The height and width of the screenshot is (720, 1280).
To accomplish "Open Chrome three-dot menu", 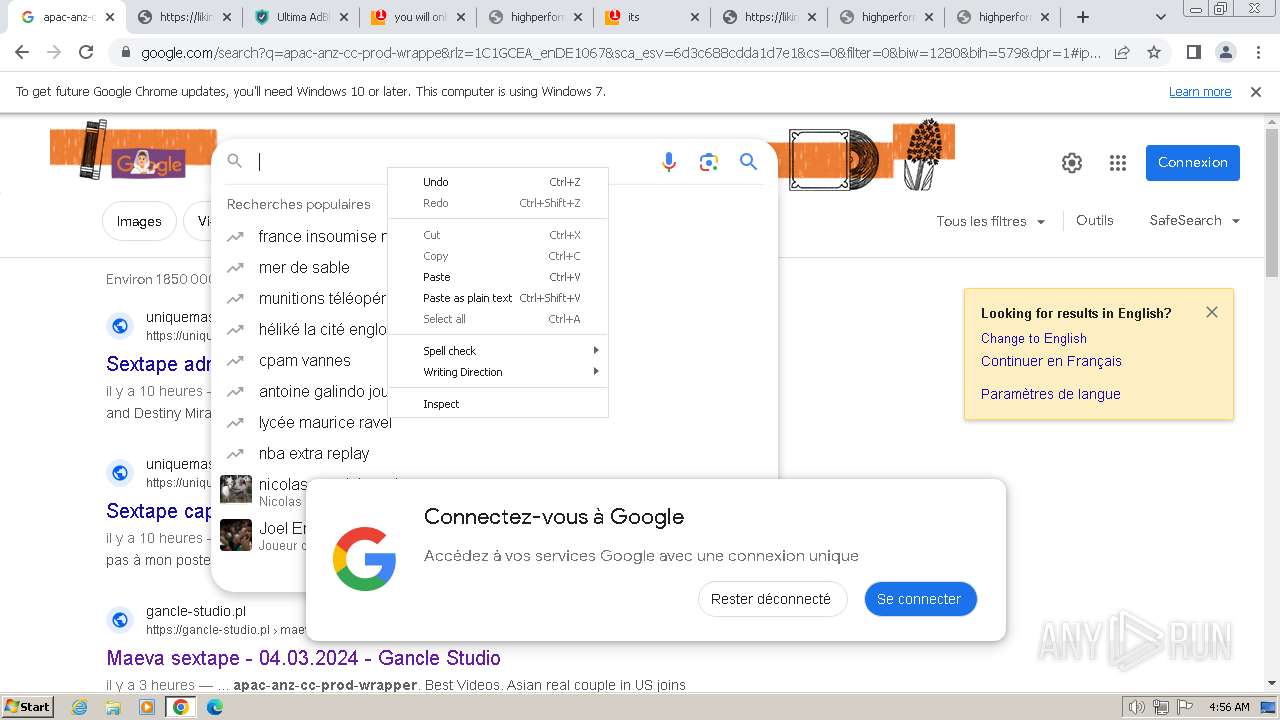I will (1258, 53).
